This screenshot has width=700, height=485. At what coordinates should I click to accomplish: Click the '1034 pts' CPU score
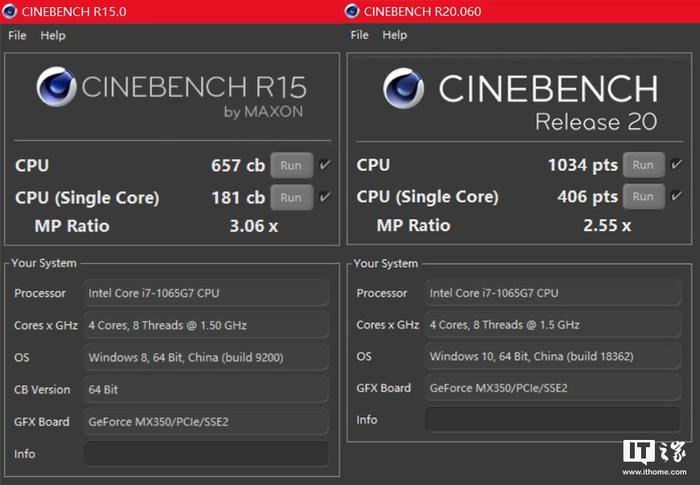tap(583, 165)
